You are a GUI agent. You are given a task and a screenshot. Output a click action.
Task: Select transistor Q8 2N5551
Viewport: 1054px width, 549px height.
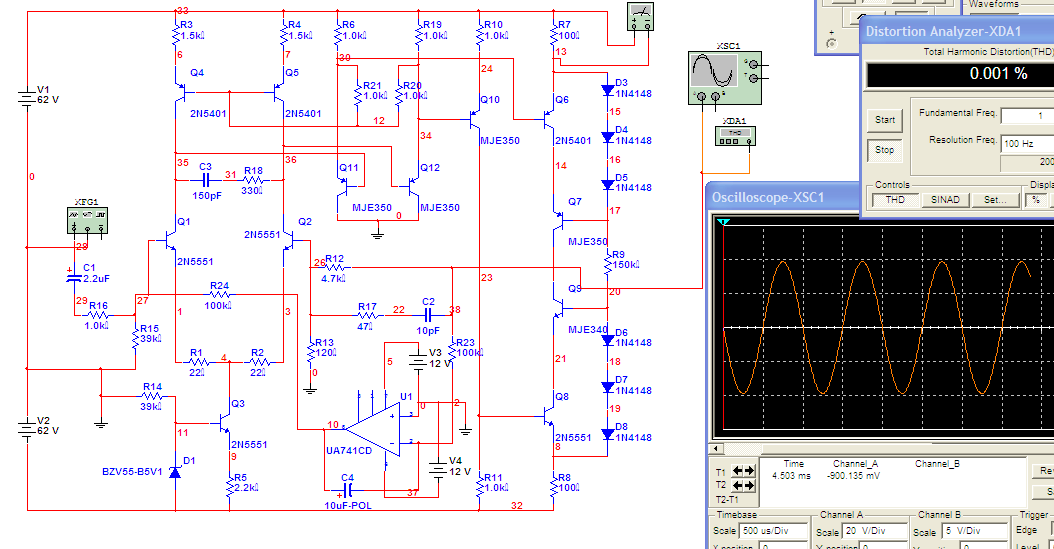(549, 417)
